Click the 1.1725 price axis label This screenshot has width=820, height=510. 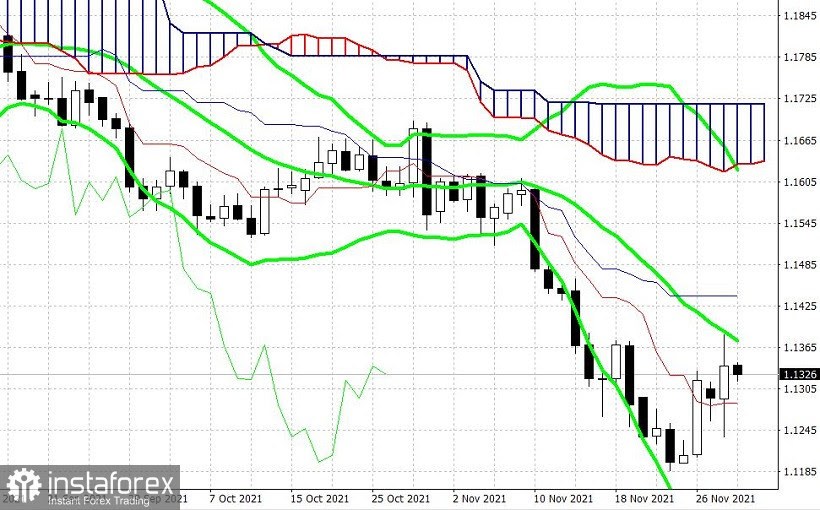[800, 98]
